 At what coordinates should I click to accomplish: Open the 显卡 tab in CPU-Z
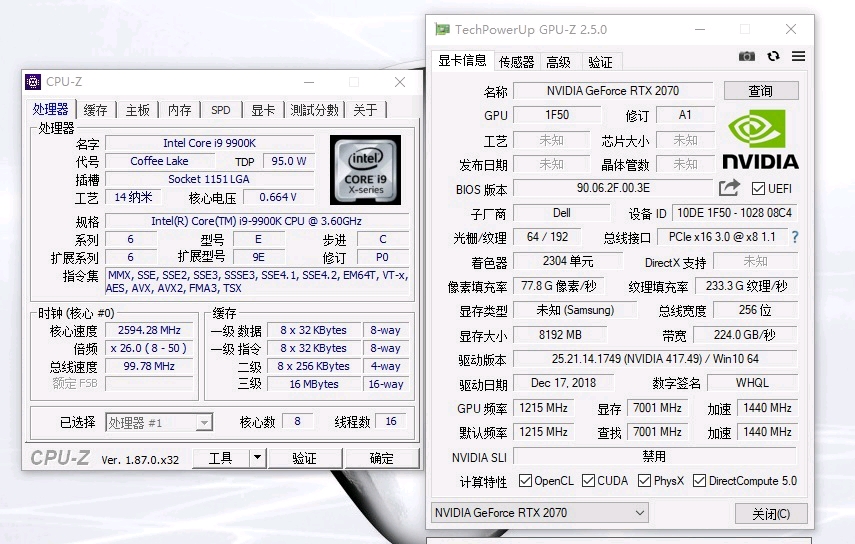[x=263, y=110]
